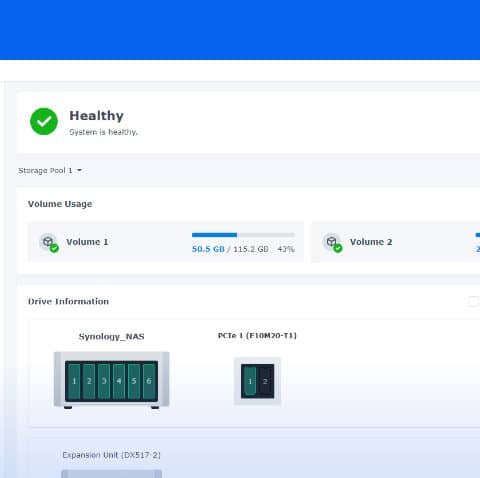Click the 50.5 GB used value
The height and width of the screenshot is (478, 480).
[208, 249]
